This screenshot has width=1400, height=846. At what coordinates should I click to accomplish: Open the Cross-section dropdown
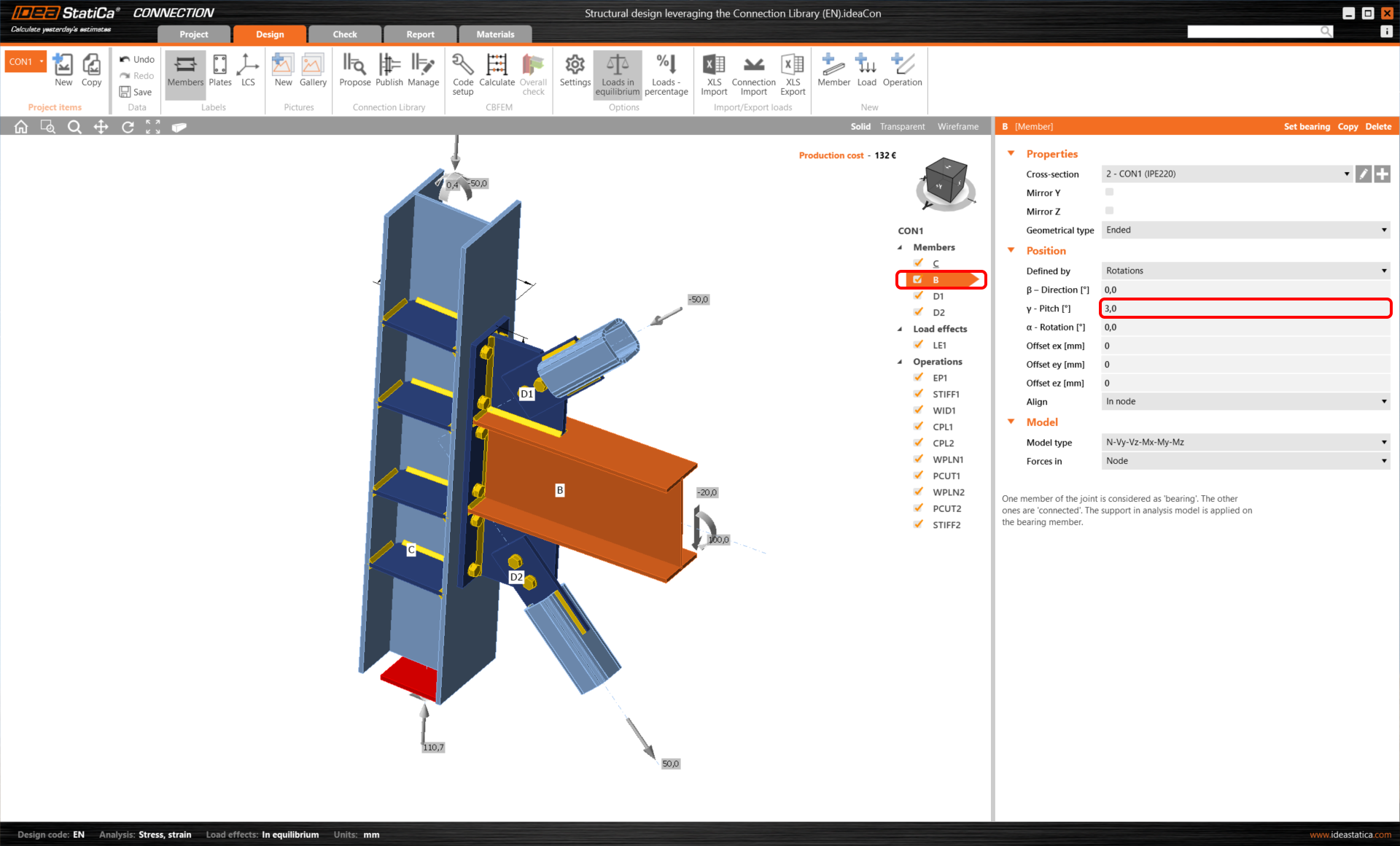(1345, 174)
